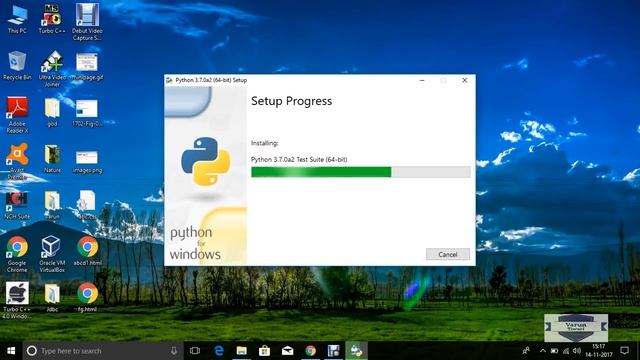This screenshot has width=640, height=360.
Task: Select the Google Chrome desktop shortcut
Action: point(17,254)
